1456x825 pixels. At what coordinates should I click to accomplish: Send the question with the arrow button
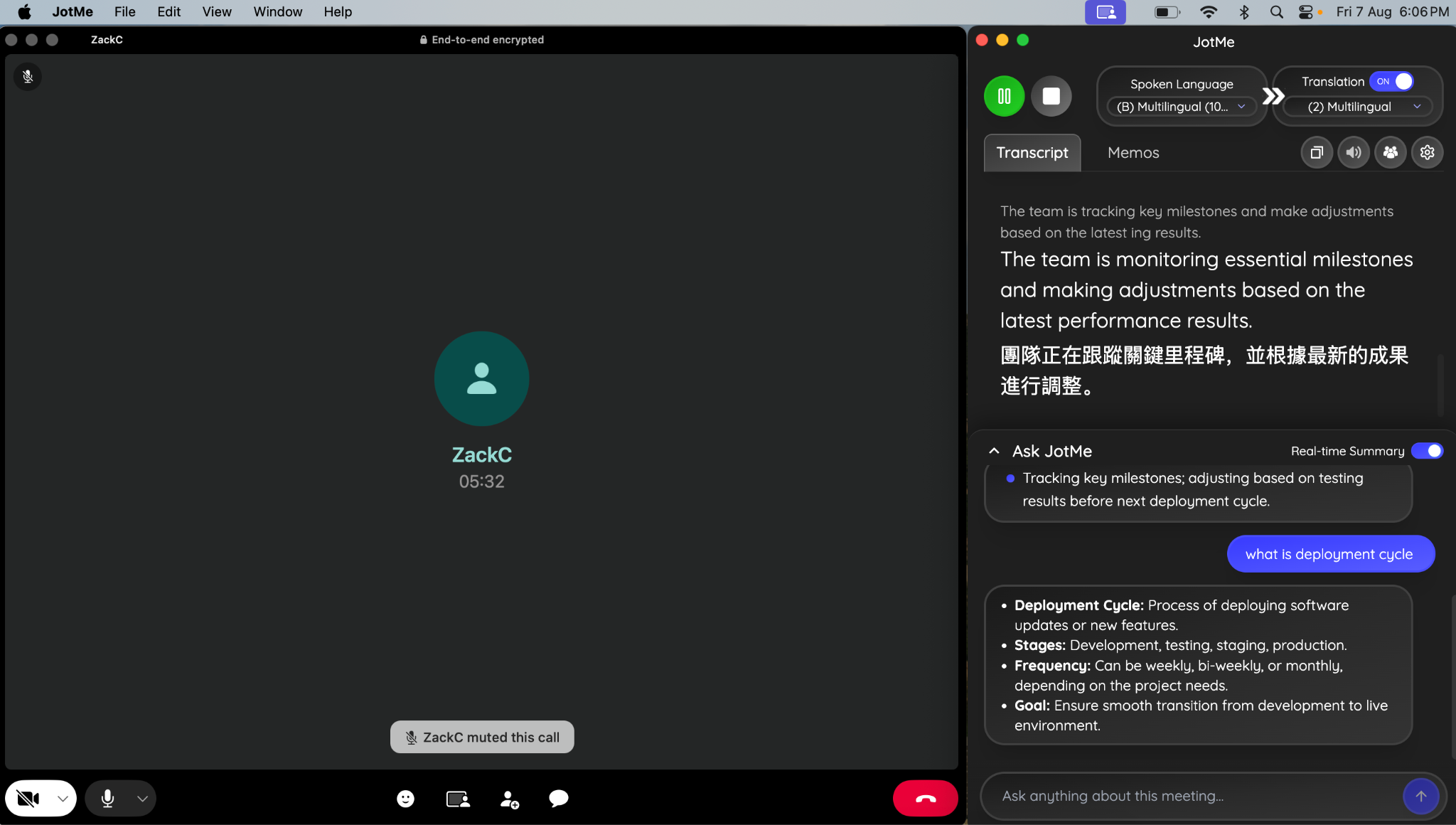pos(1421,796)
